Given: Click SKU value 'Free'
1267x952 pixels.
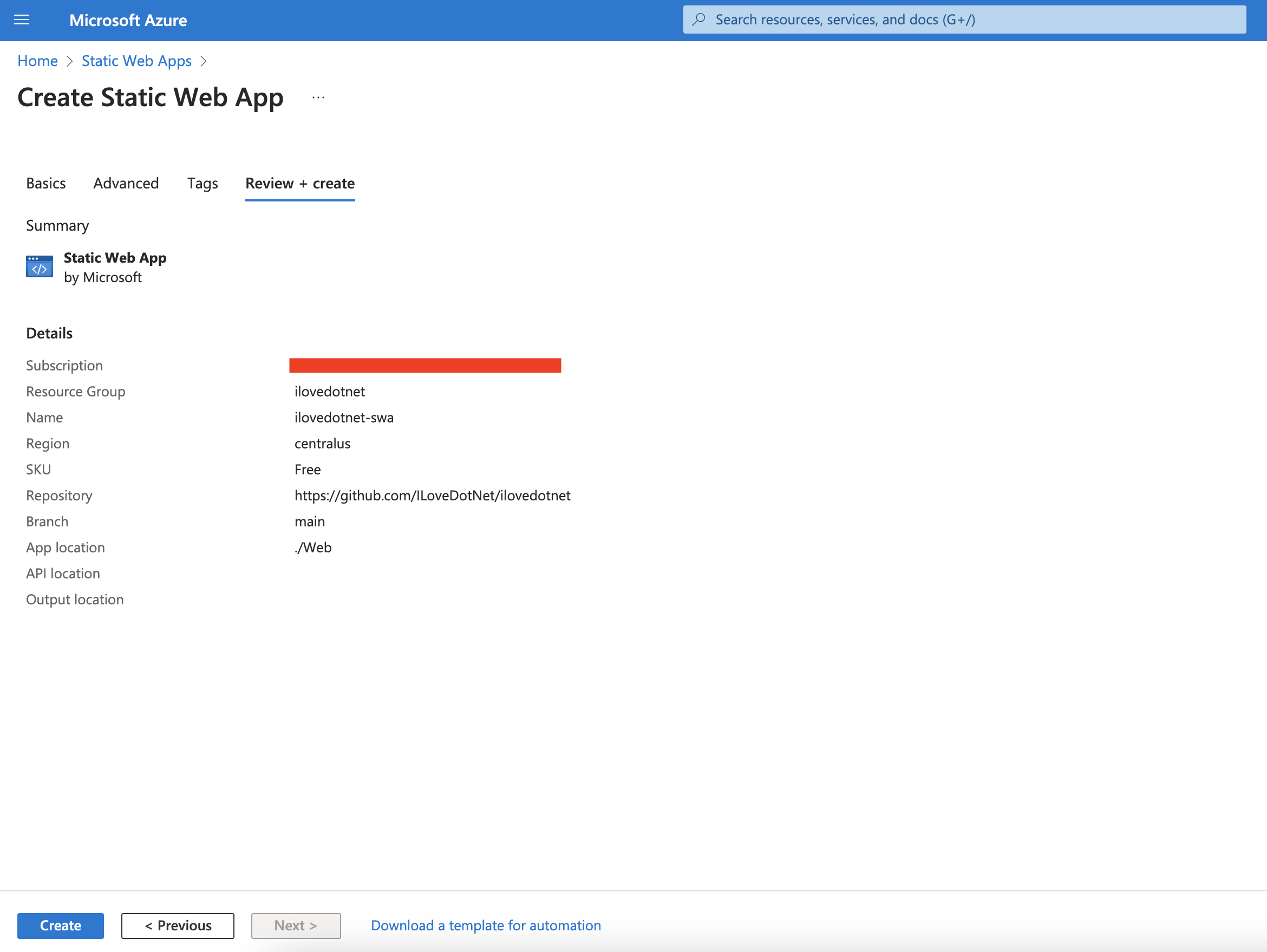Looking at the screenshot, I should 308,470.
